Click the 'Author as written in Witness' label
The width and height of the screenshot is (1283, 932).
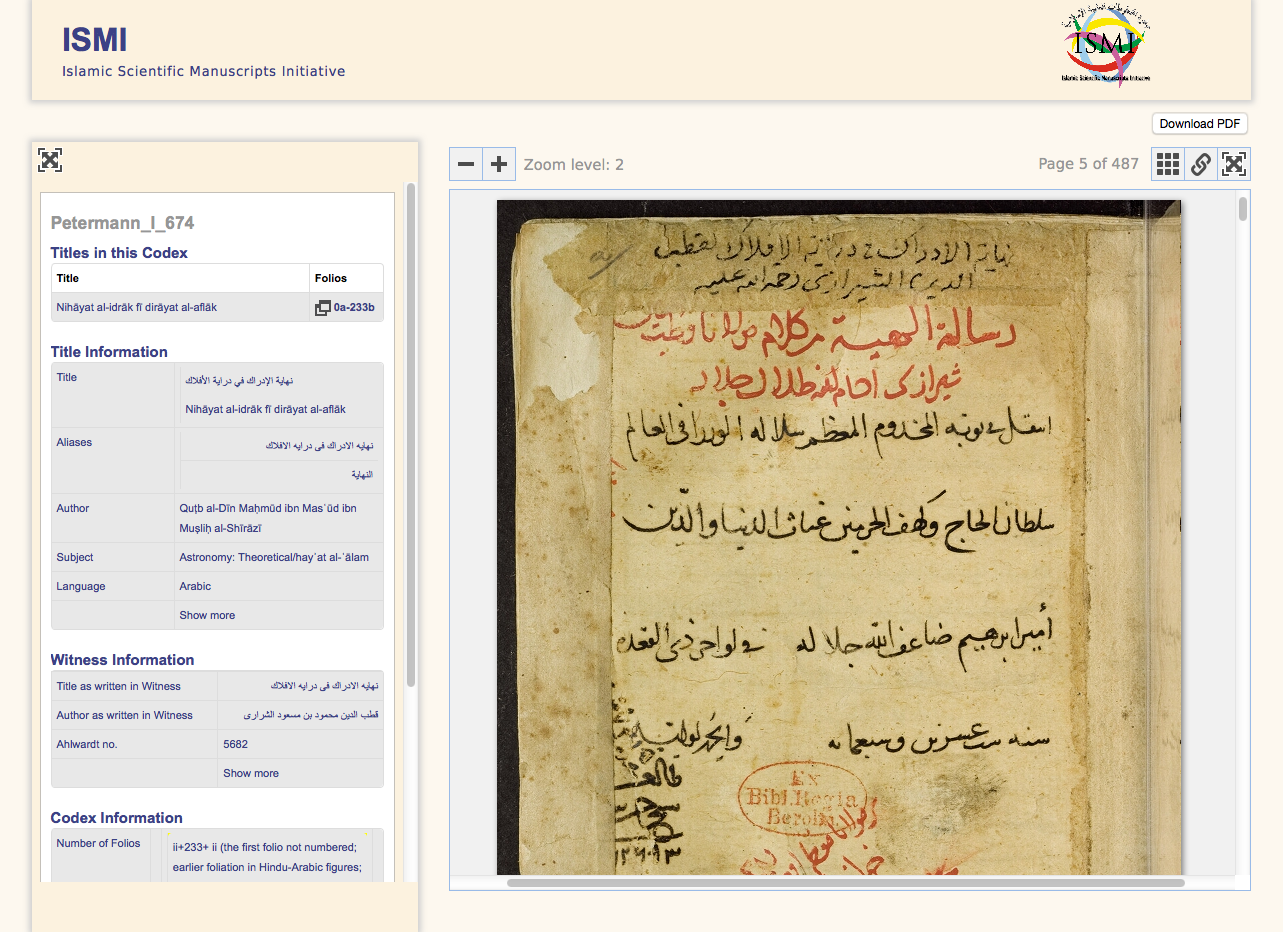pos(125,715)
